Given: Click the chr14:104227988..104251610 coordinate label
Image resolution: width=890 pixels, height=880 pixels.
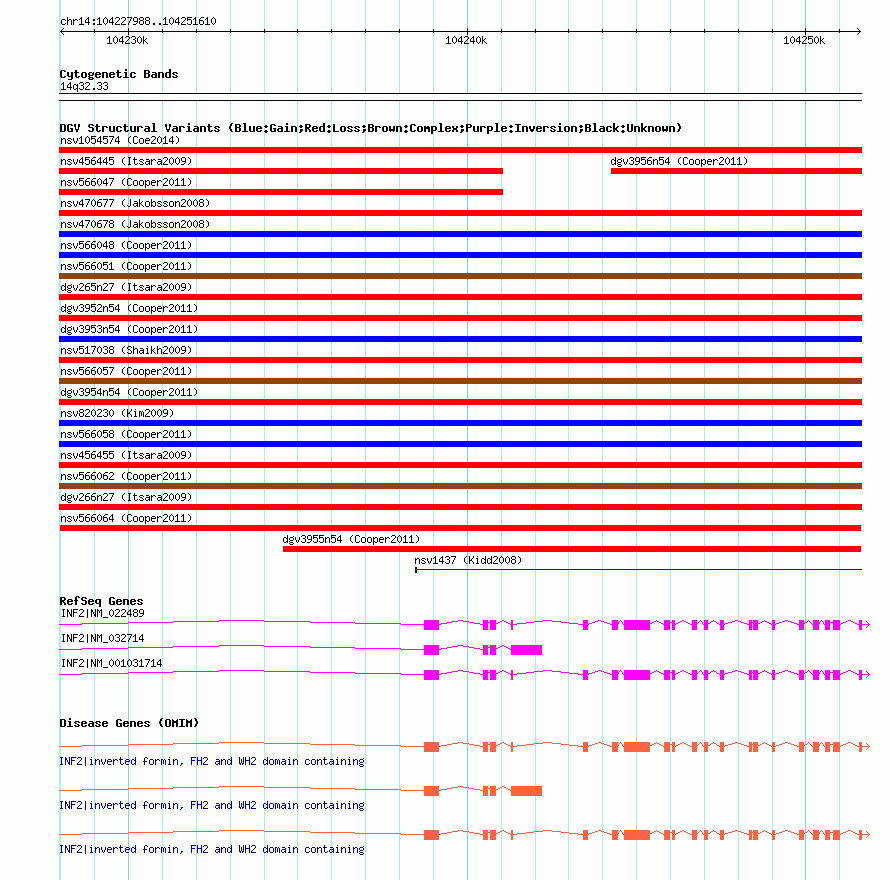Looking at the screenshot, I should (x=138, y=22).
